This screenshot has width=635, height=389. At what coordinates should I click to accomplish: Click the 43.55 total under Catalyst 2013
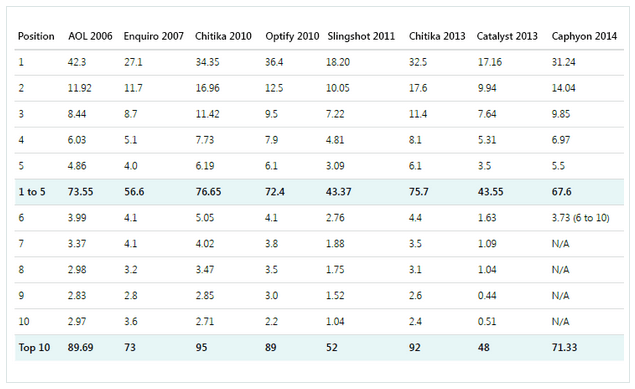(x=490, y=191)
